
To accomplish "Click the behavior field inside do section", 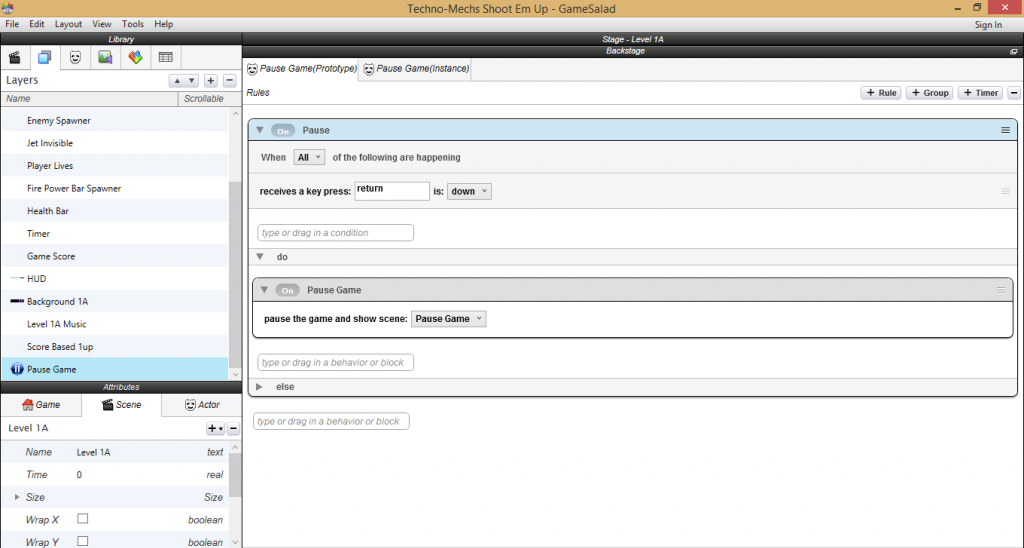I will pos(335,363).
